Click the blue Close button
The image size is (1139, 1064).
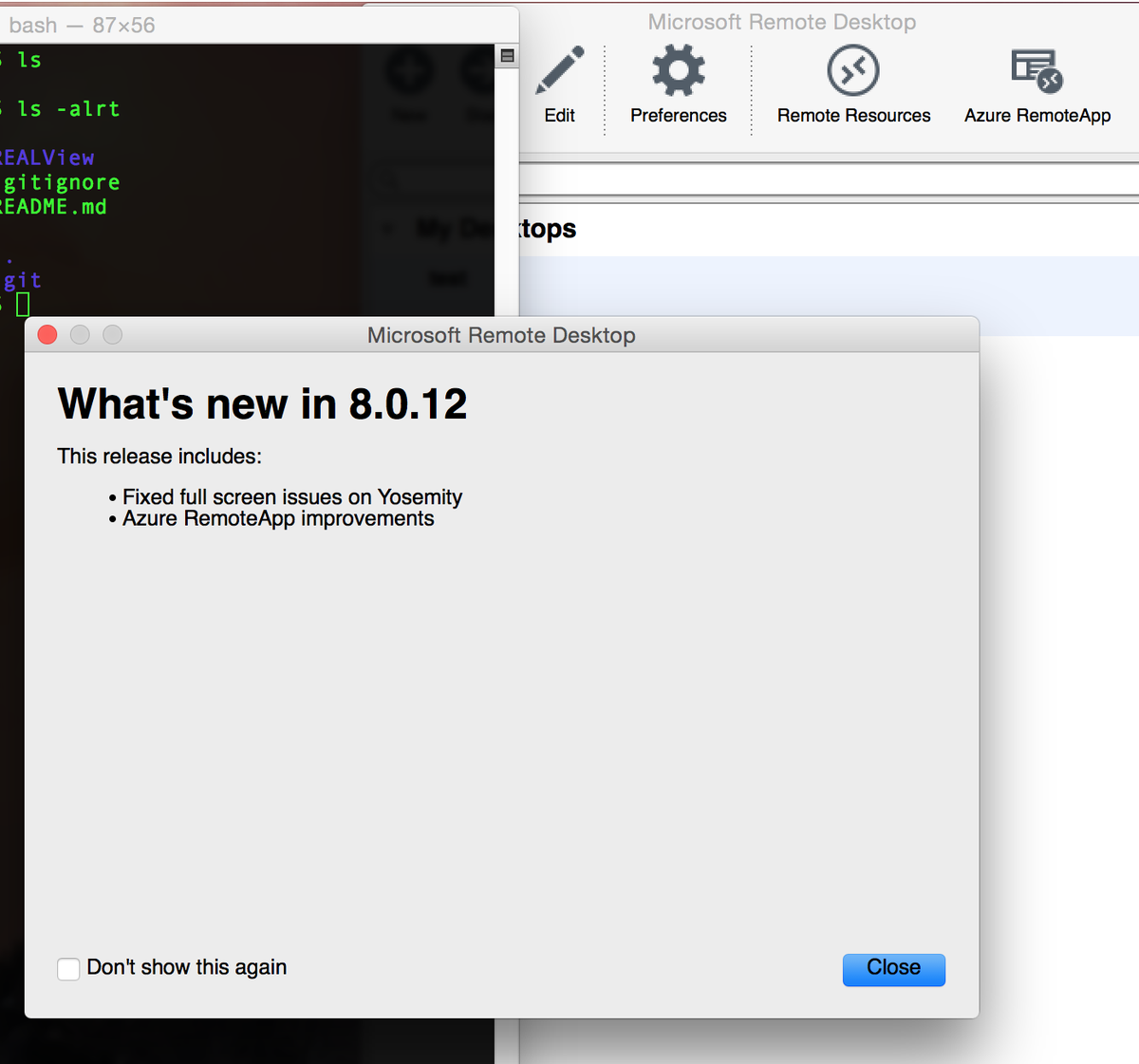(894, 969)
